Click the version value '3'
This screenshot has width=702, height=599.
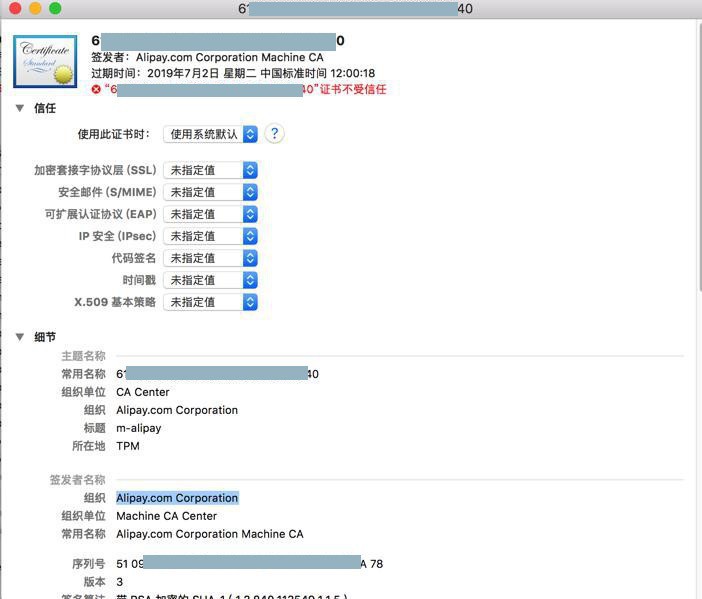point(120,582)
